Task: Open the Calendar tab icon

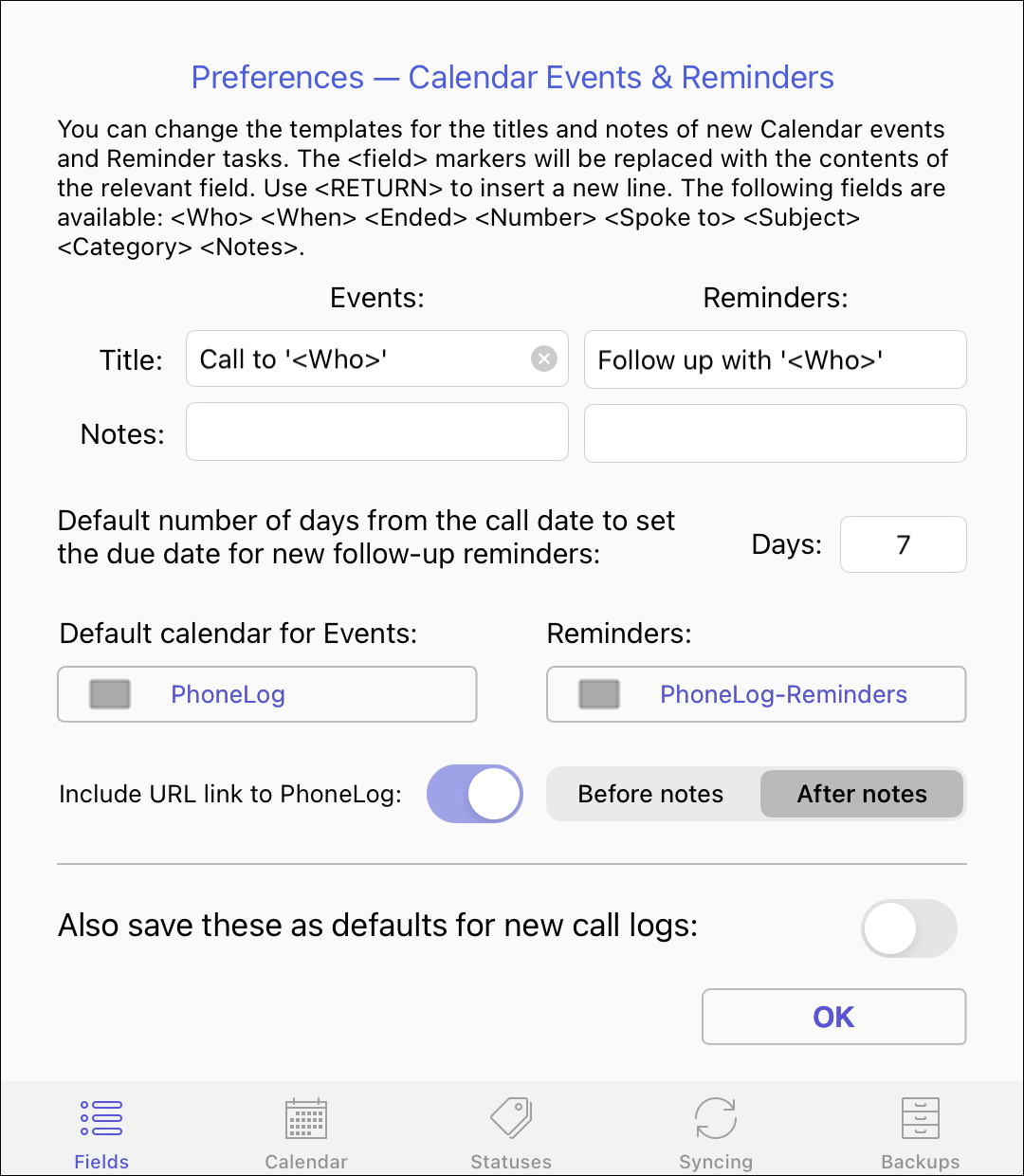Action: tap(306, 1119)
